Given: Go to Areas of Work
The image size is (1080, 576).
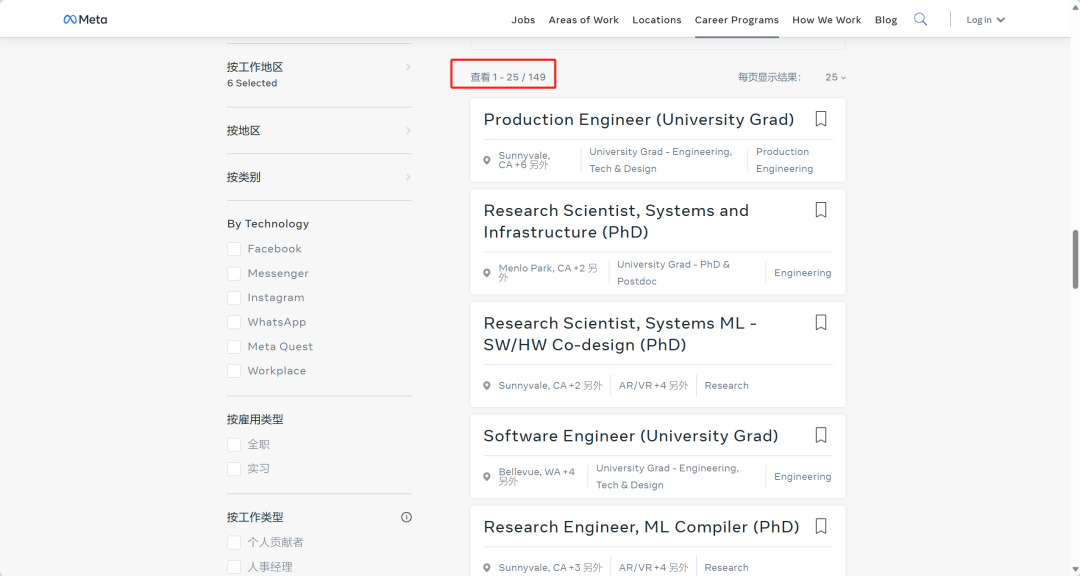Looking at the screenshot, I should click(583, 20).
